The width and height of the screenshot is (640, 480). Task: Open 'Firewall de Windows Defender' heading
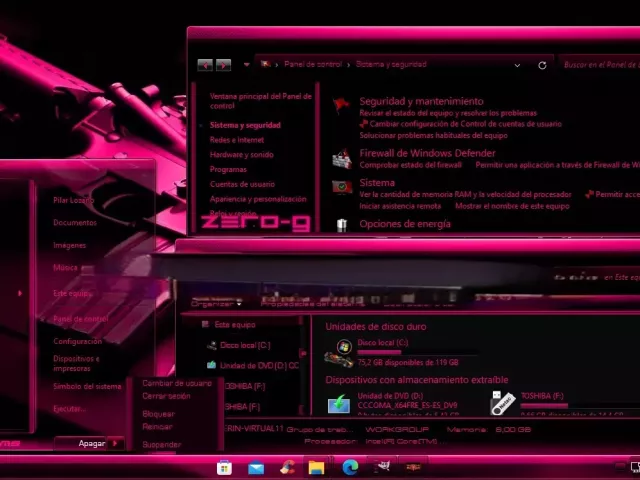click(x=427, y=153)
